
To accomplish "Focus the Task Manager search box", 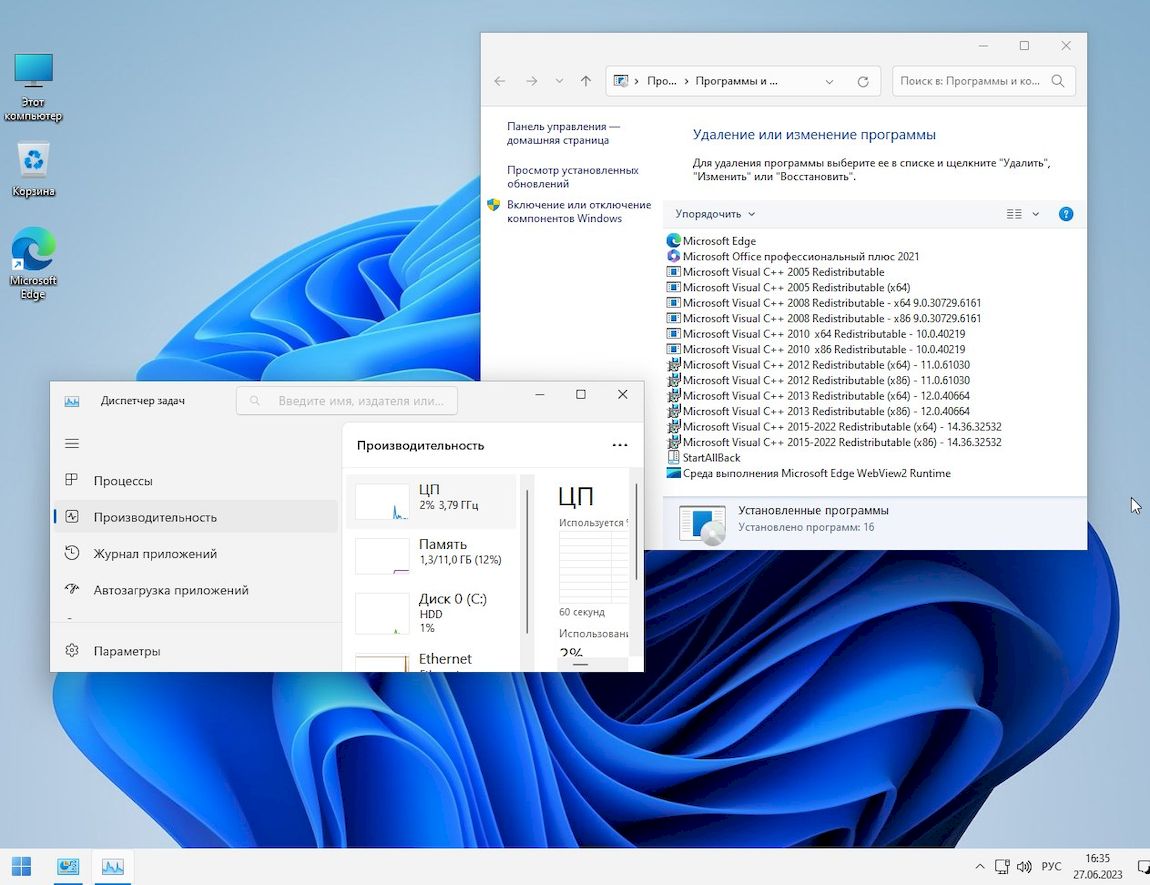I will coord(347,400).
